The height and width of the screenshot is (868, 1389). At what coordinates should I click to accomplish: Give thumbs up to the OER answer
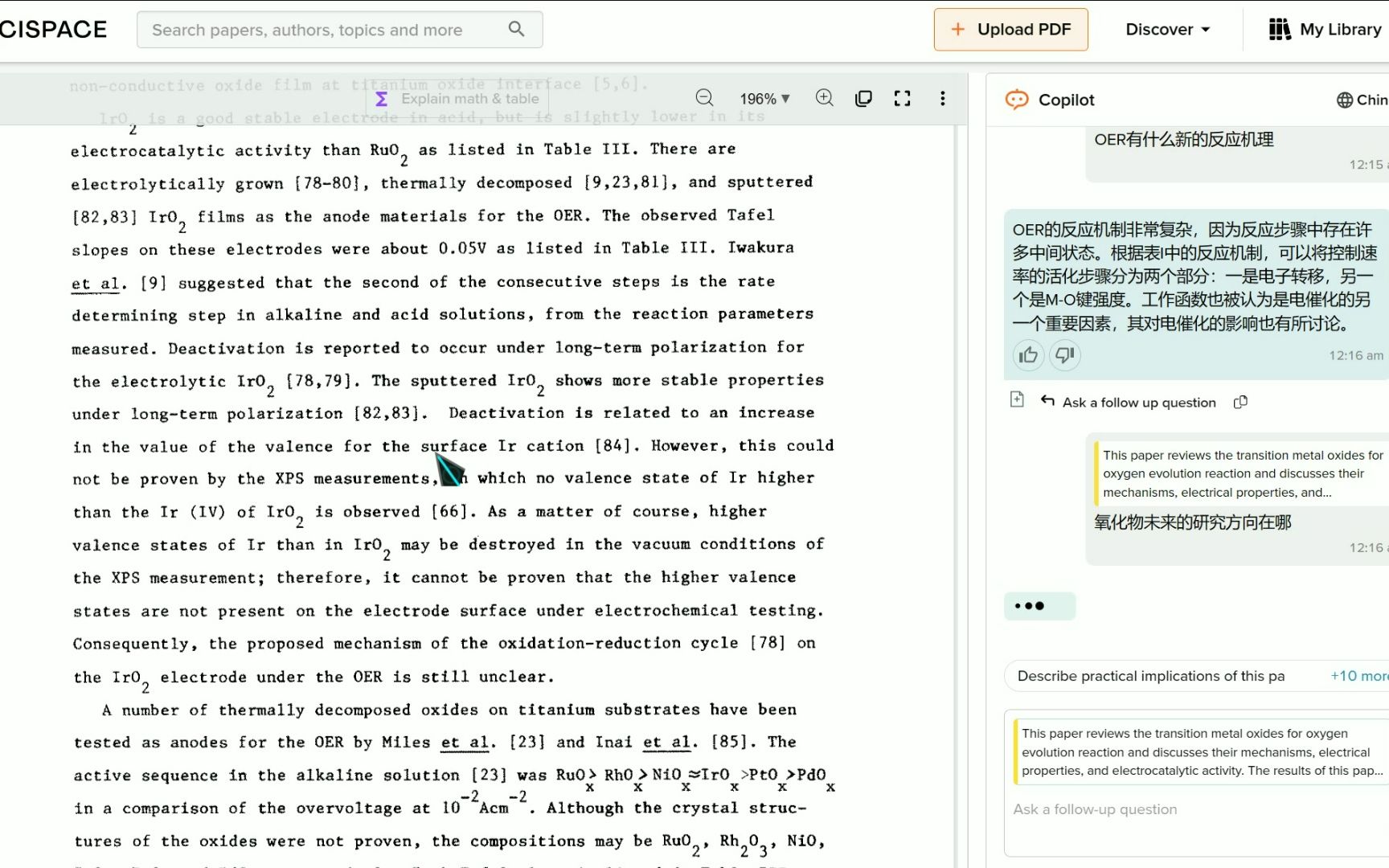pos(1028,355)
